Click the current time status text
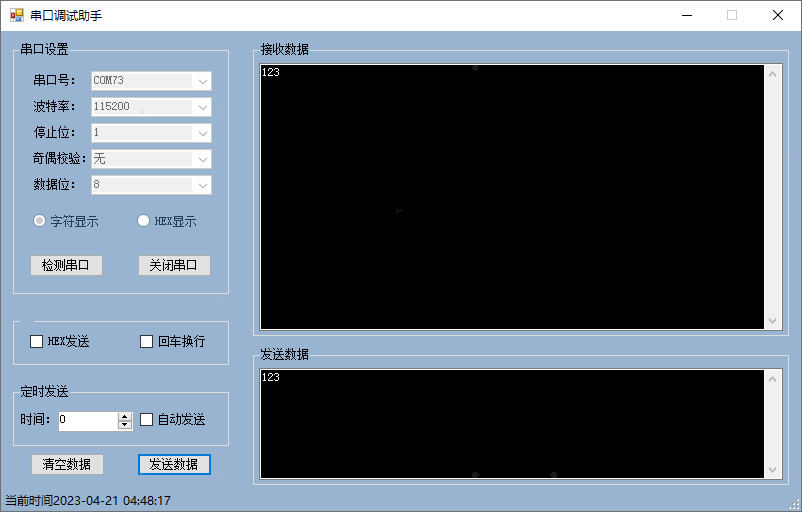 click(88, 500)
